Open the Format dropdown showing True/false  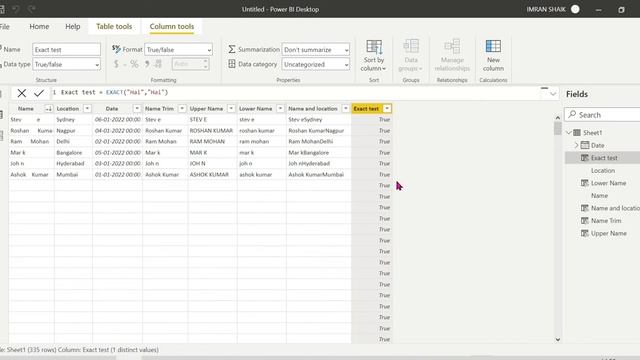coord(178,49)
